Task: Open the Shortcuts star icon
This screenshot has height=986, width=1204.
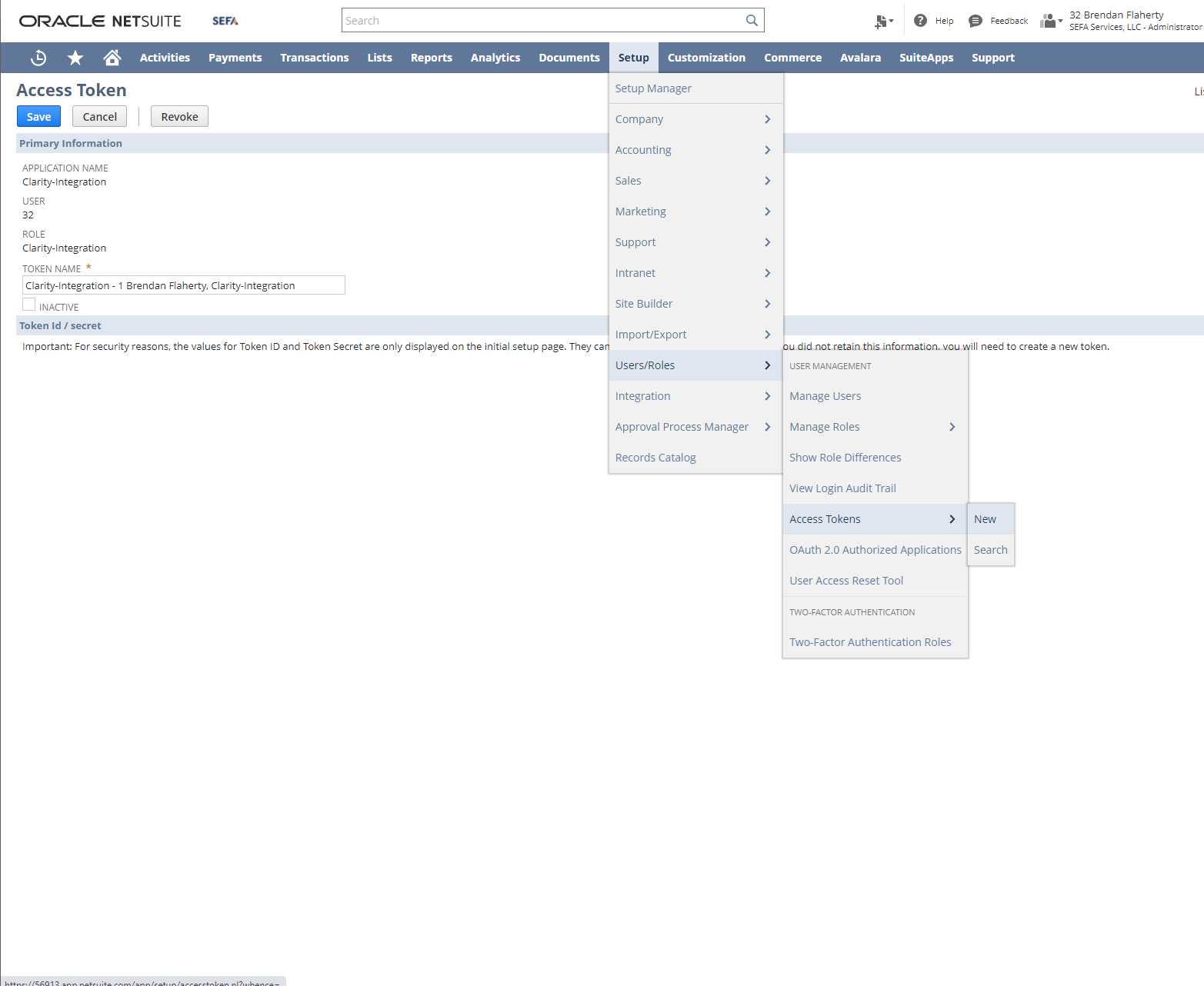Action: (x=75, y=58)
